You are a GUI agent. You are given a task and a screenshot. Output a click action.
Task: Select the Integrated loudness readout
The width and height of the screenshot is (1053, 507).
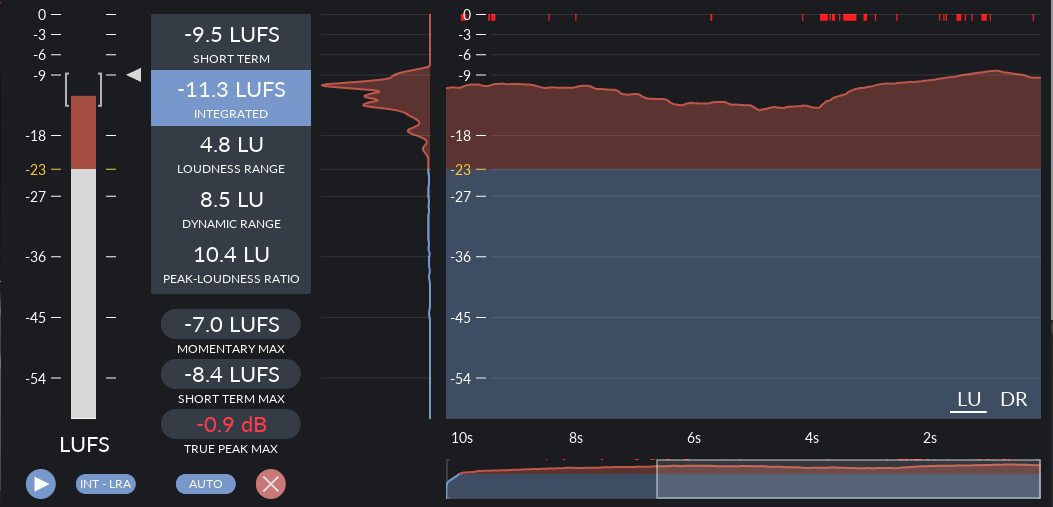pos(231,98)
